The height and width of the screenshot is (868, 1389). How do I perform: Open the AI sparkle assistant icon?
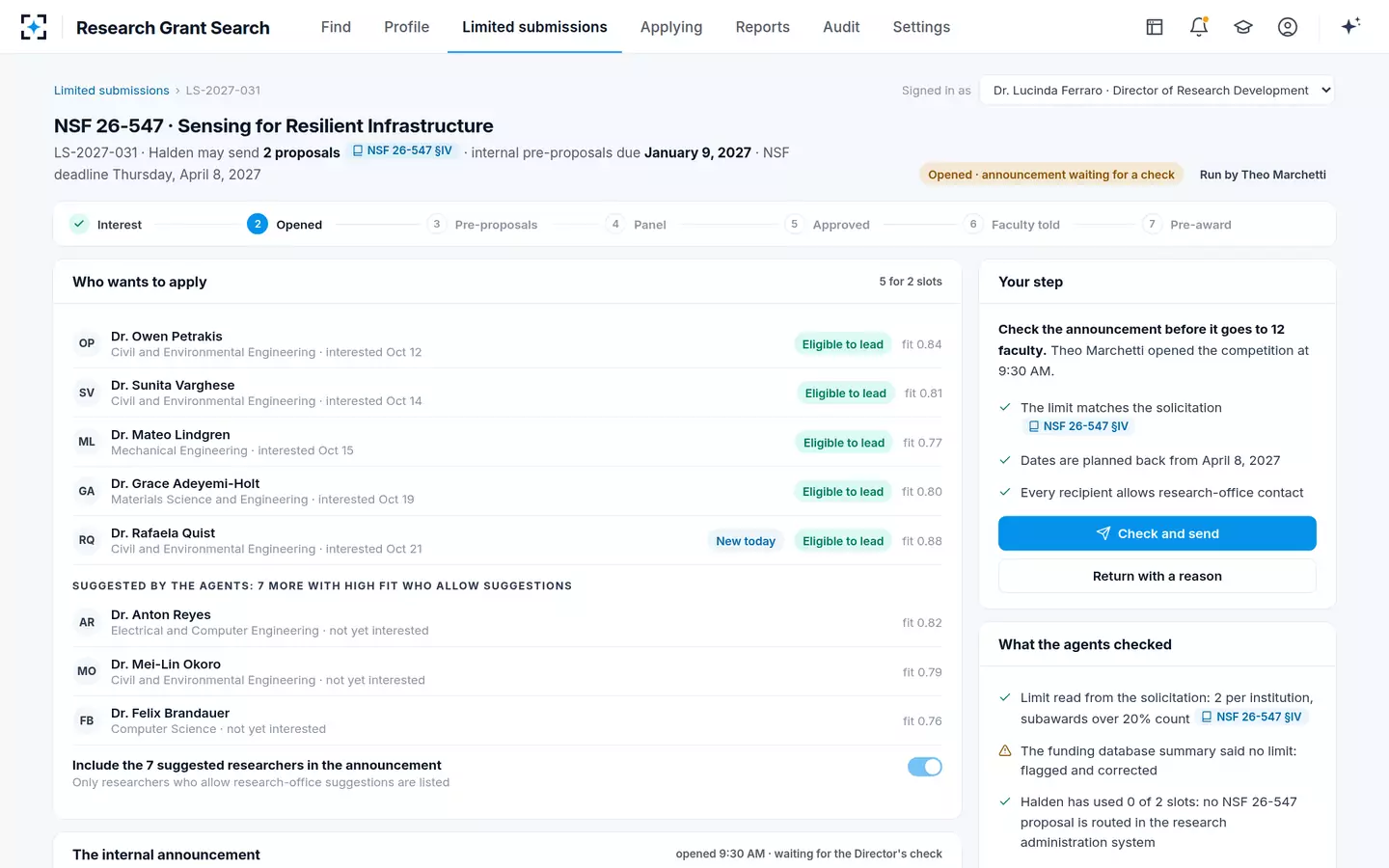coord(1350,26)
